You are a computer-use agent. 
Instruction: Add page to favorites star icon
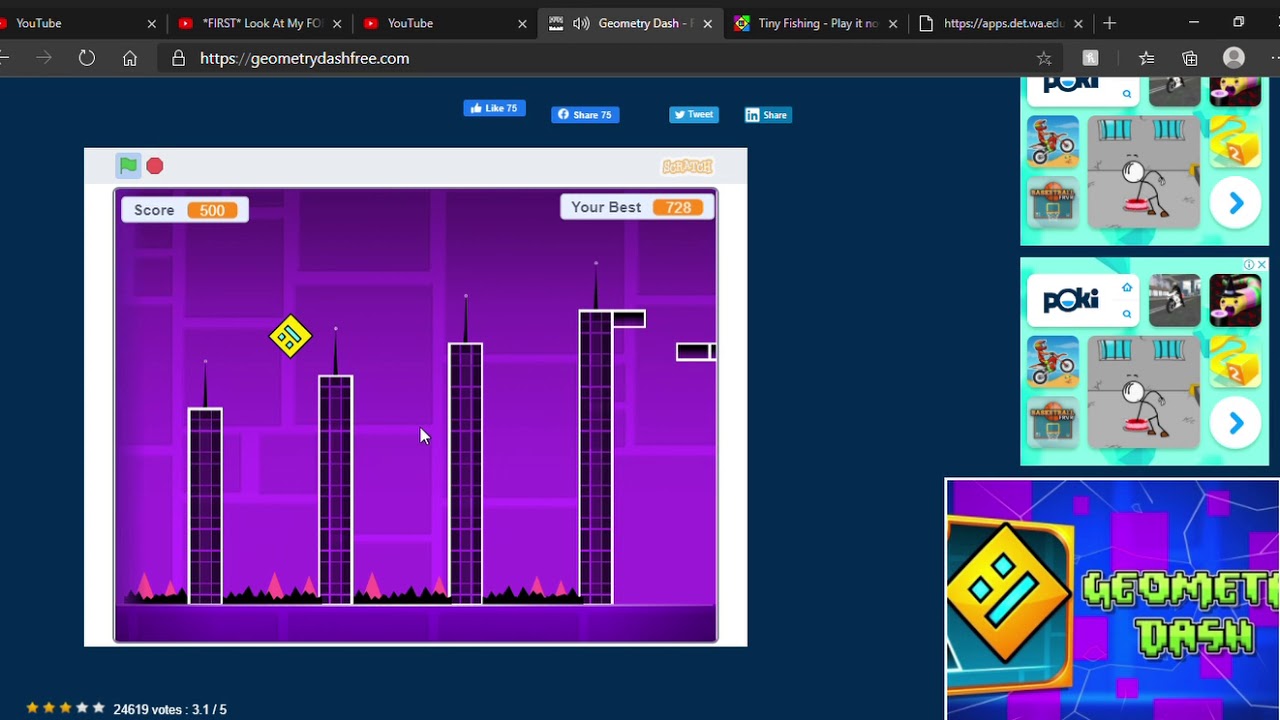1044,58
